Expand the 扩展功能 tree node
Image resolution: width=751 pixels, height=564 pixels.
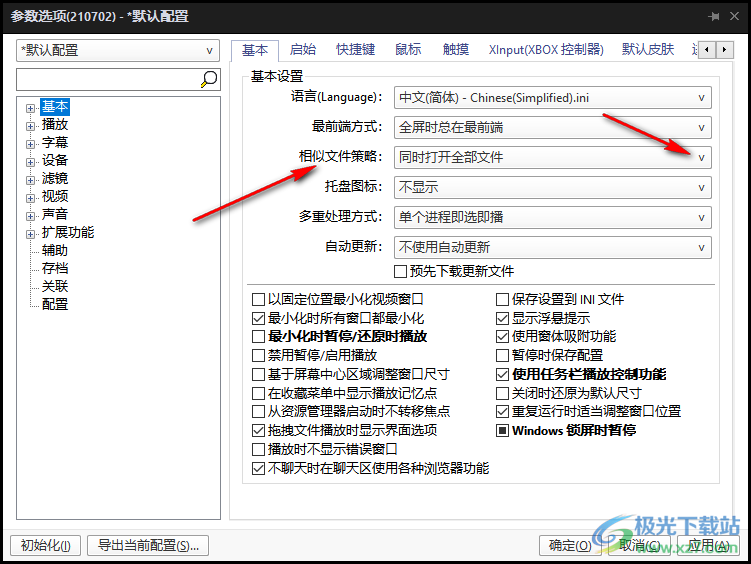[x=31, y=235]
